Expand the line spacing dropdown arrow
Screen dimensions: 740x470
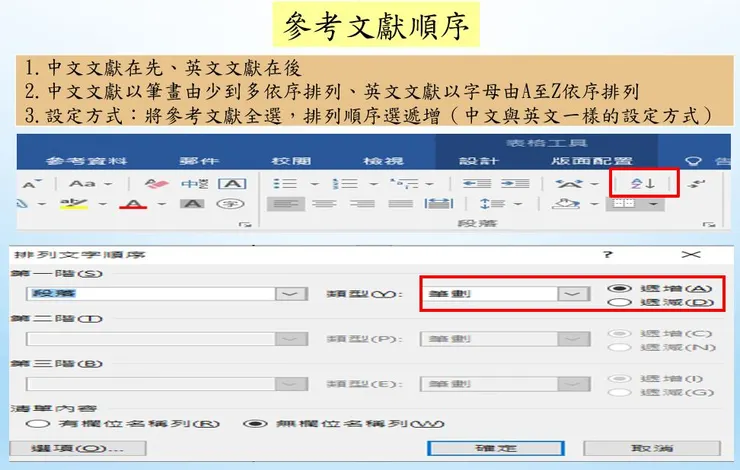click(518, 204)
